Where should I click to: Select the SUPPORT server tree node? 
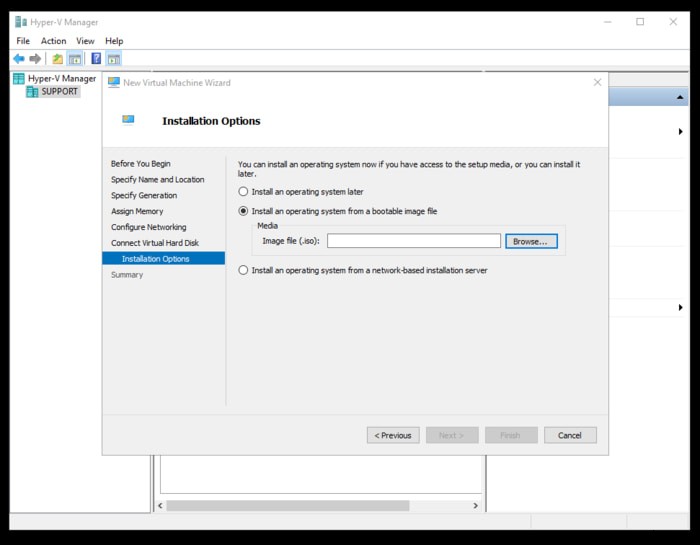[x=53, y=92]
